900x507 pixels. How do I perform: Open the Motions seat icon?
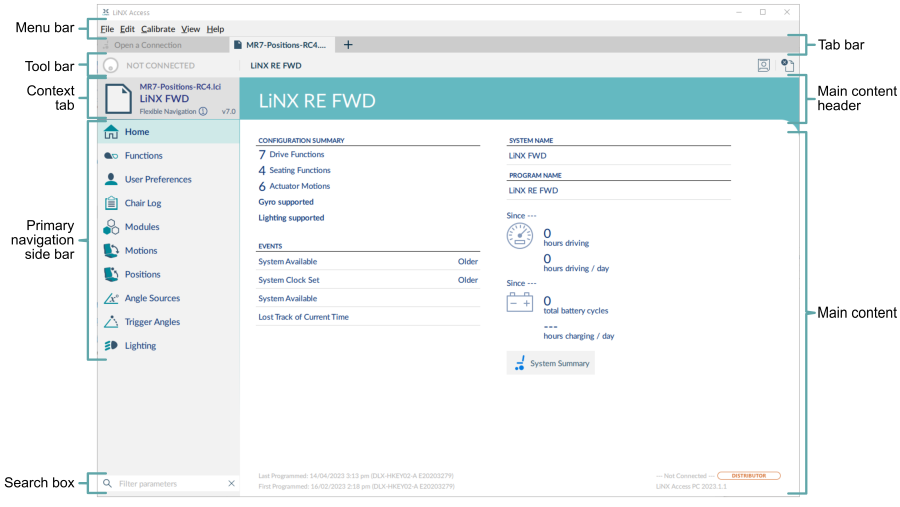pos(111,250)
